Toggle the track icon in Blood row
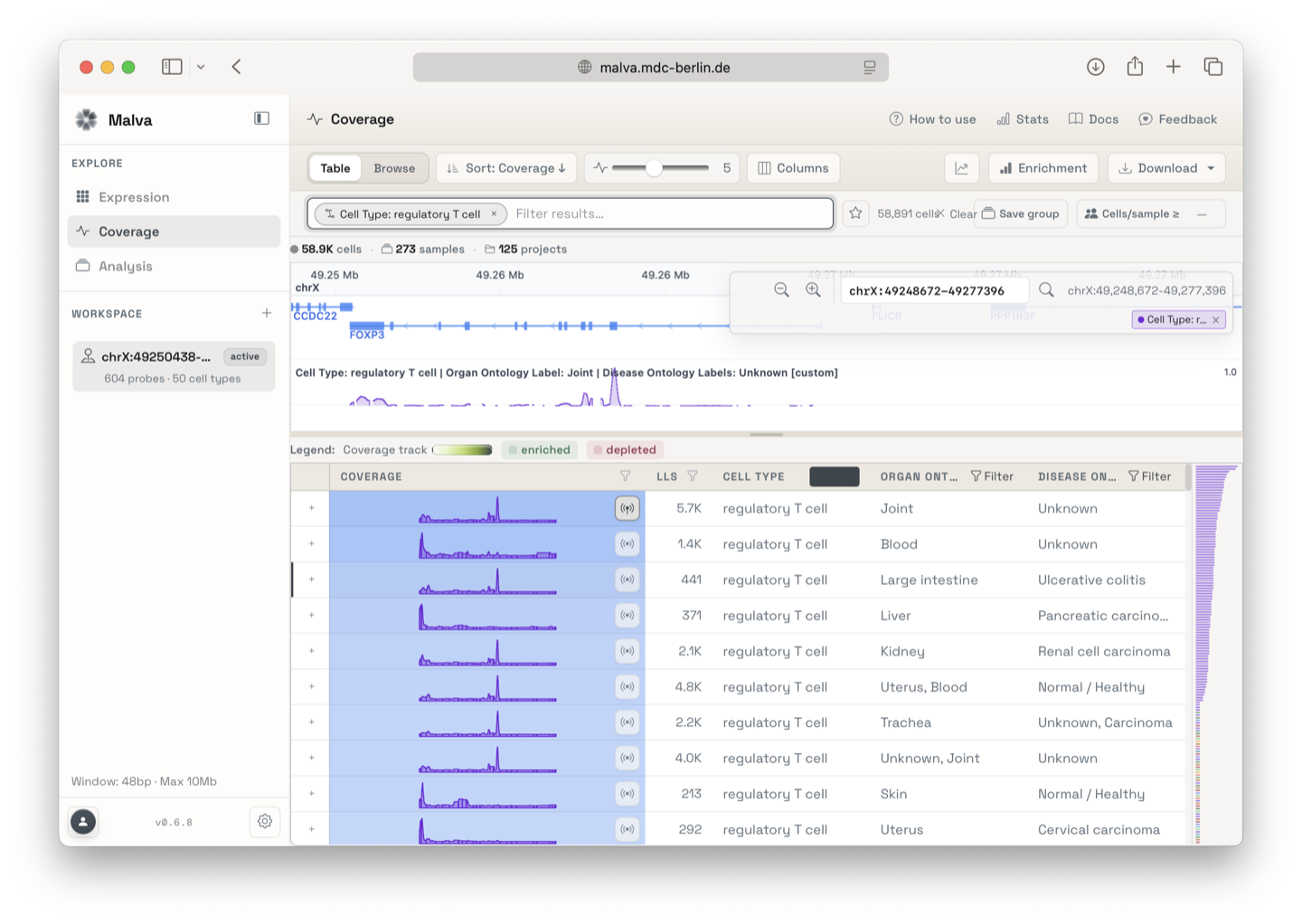This screenshot has width=1302, height=924. pyautogui.click(x=627, y=543)
